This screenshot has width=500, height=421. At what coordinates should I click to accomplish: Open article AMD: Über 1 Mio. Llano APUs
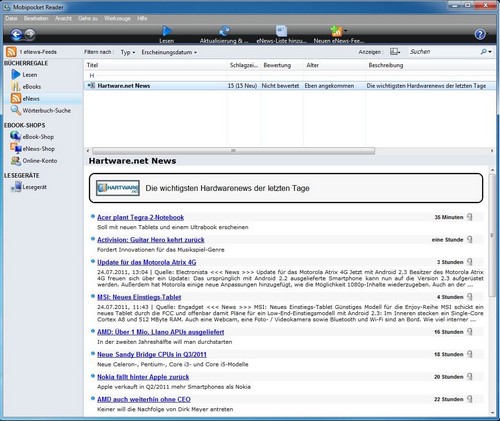[x=161, y=332]
